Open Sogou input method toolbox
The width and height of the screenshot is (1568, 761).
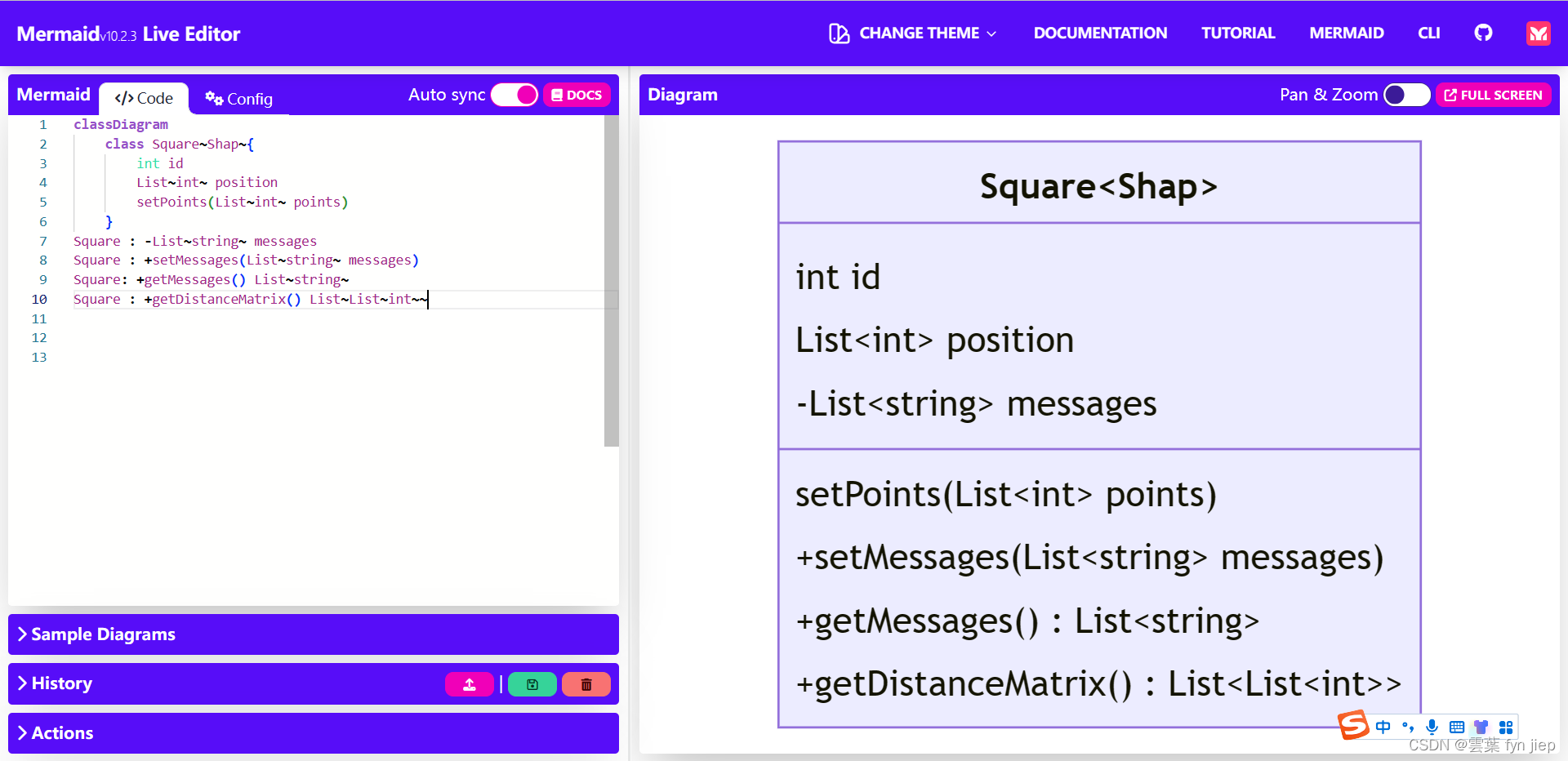pos(1507,727)
